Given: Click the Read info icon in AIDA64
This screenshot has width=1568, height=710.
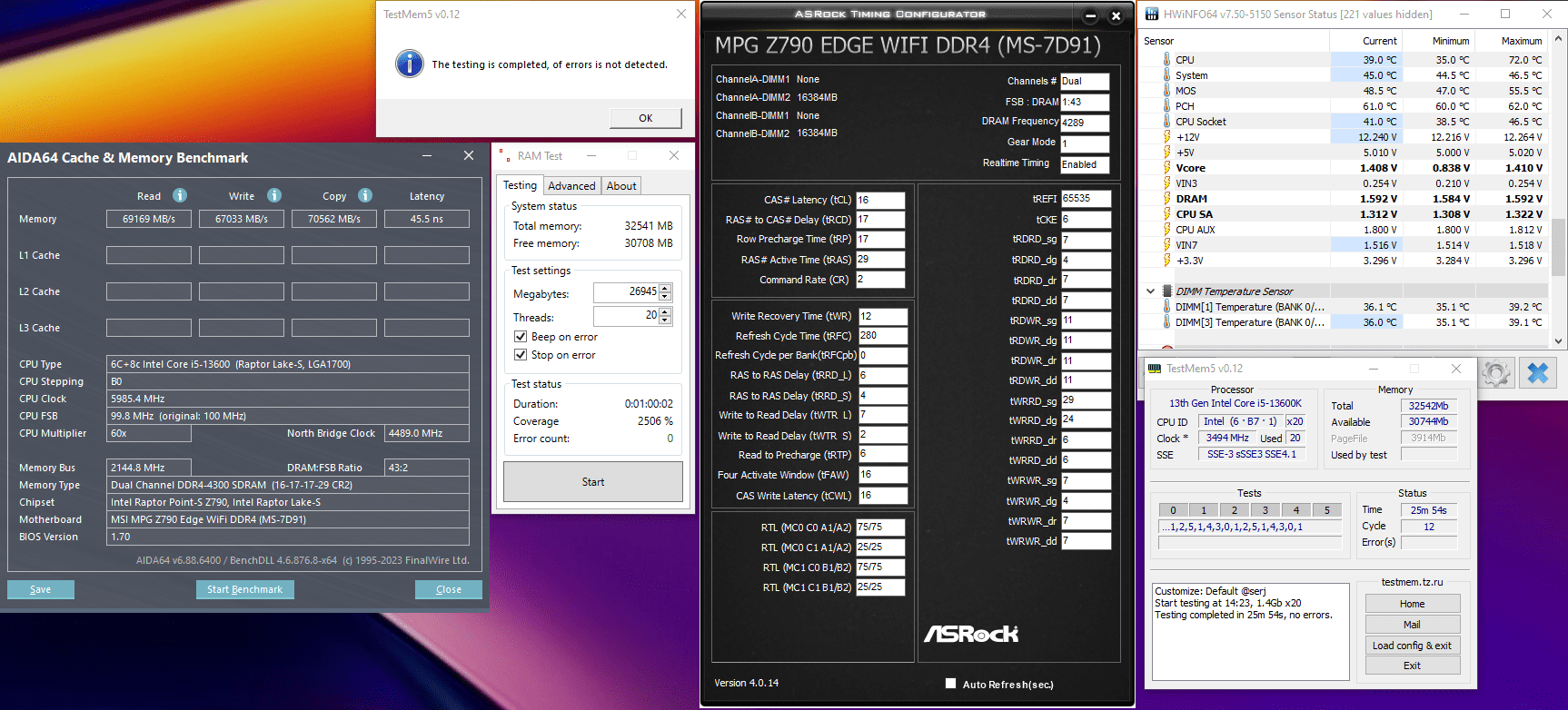Looking at the screenshot, I should point(180,195).
